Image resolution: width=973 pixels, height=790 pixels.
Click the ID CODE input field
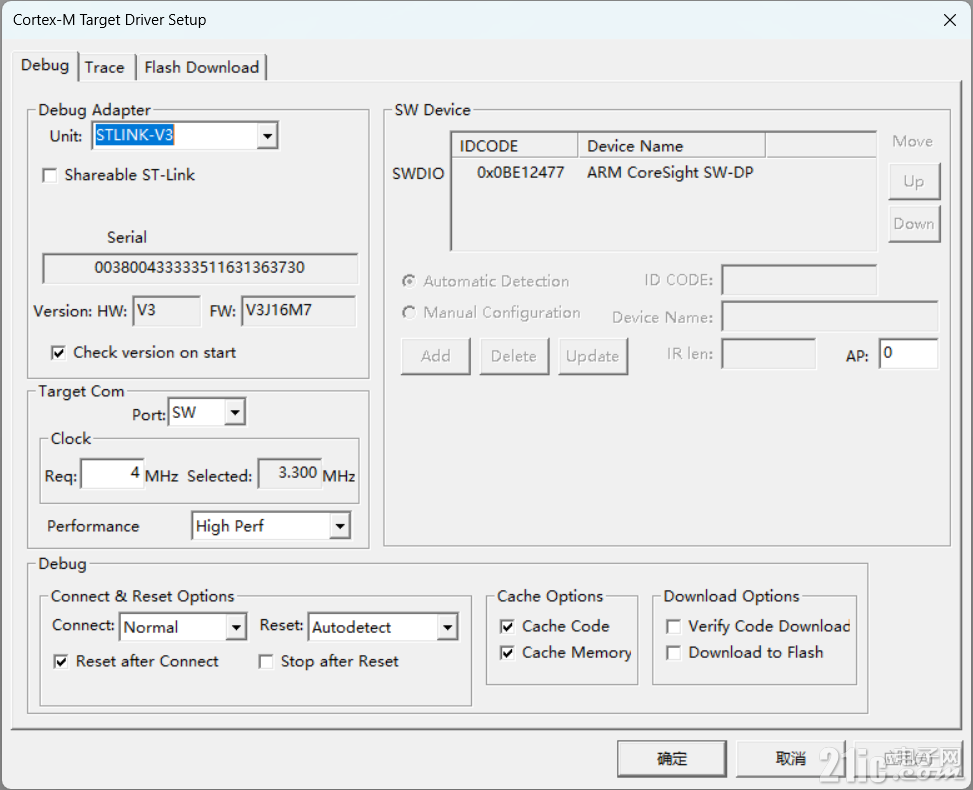799,280
